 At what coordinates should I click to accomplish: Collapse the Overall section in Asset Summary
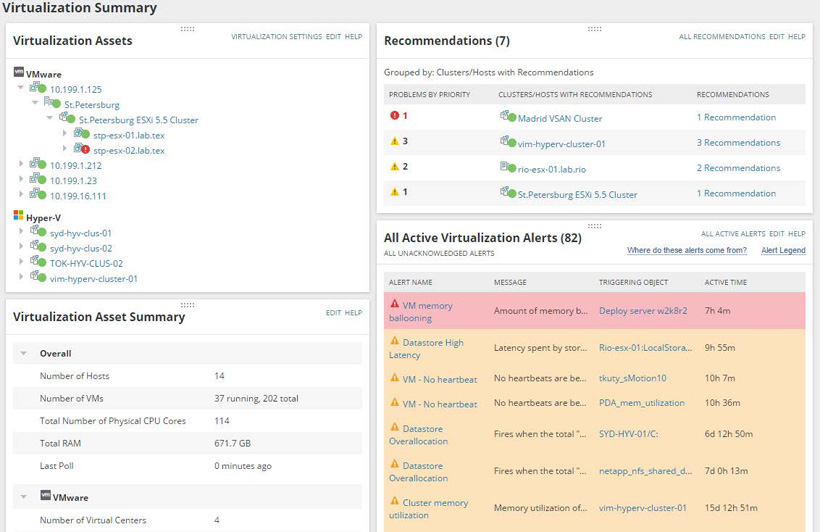[x=22, y=354]
